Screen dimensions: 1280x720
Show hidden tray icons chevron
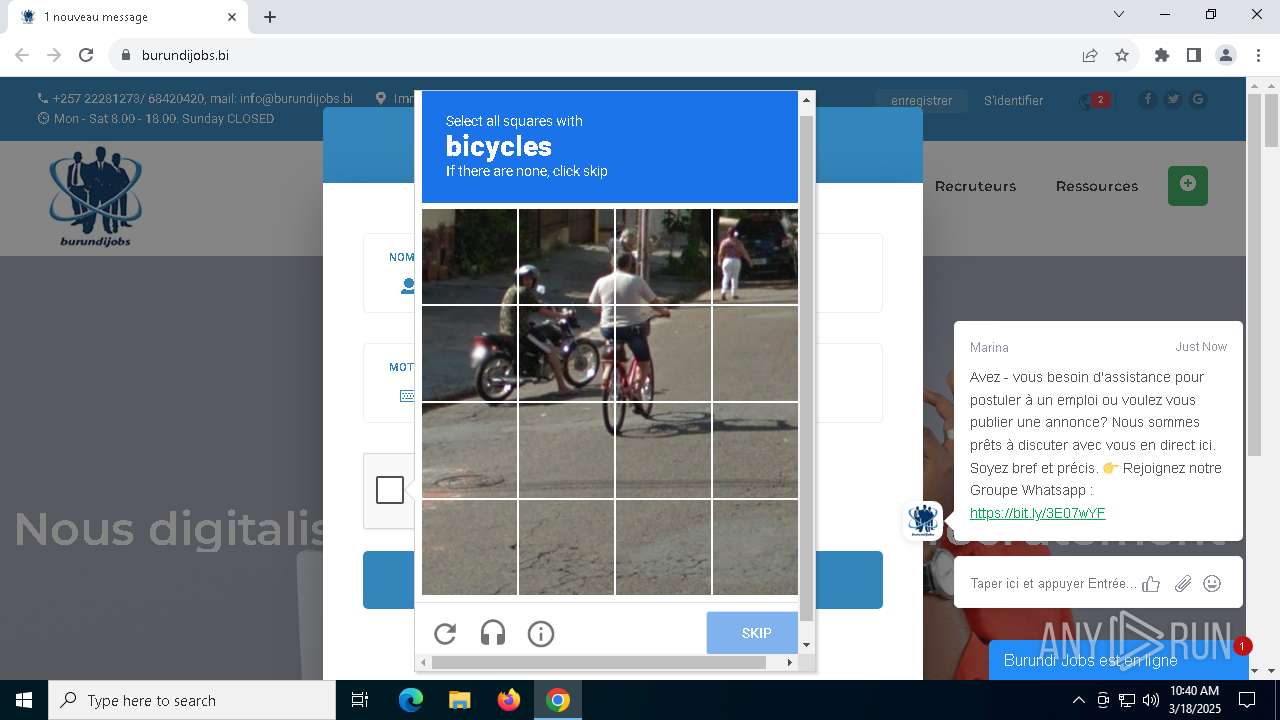coord(1078,700)
